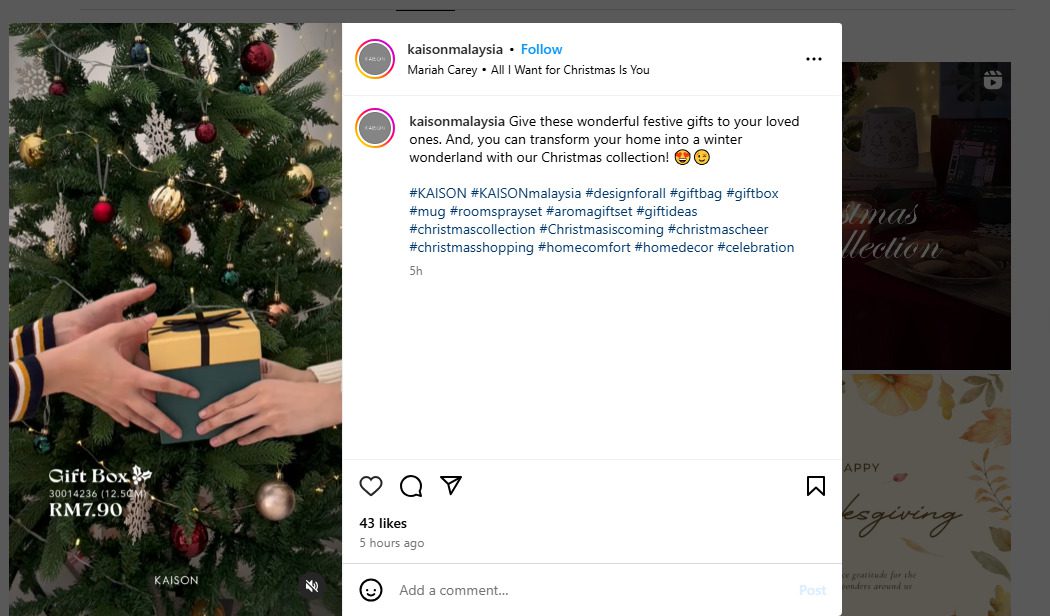This screenshot has width=1050, height=616.
Task: Open comments via the speech bubble icon
Action: tap(411, 486)
